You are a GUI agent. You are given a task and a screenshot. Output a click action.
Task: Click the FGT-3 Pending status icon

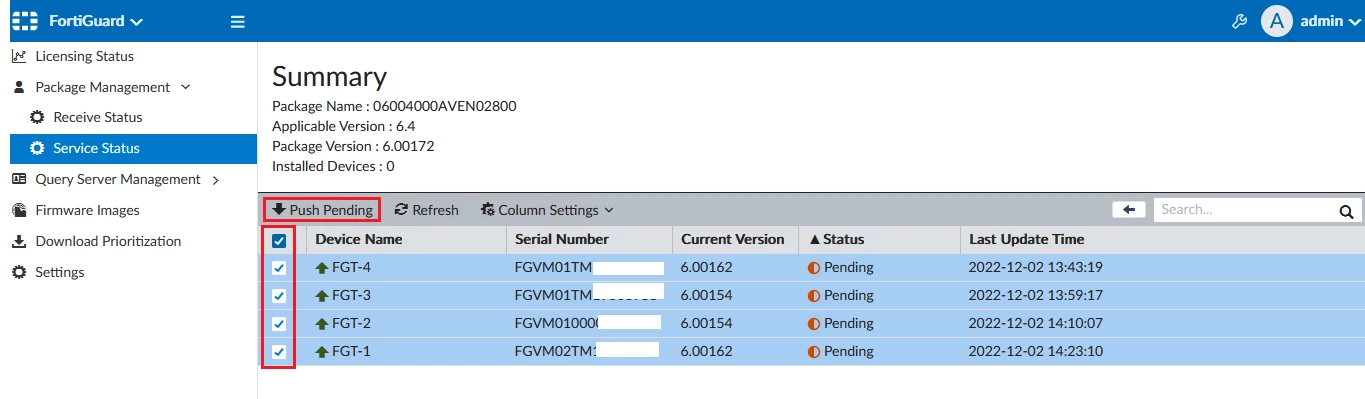[814, 296]
